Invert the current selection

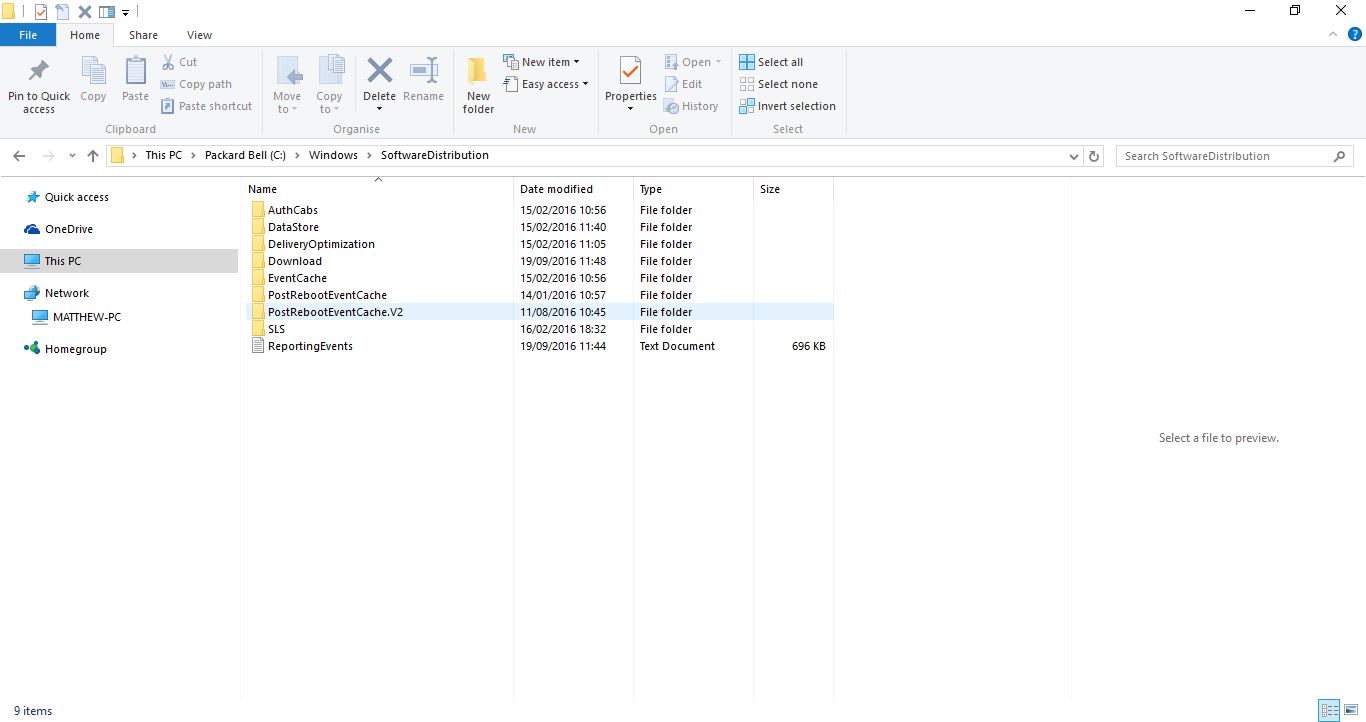click(788, 106)
